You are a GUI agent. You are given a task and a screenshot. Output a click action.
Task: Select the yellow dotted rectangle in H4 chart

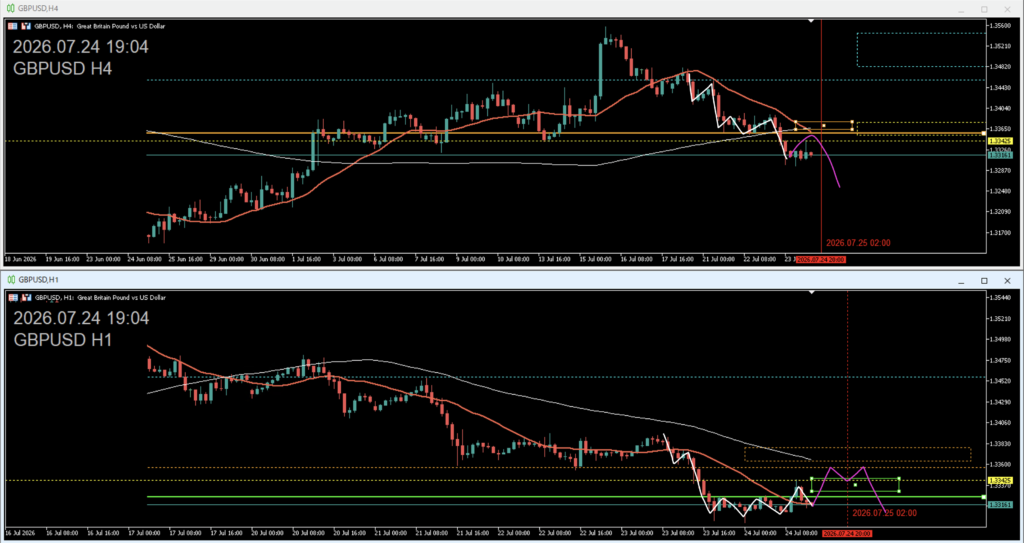921,128
